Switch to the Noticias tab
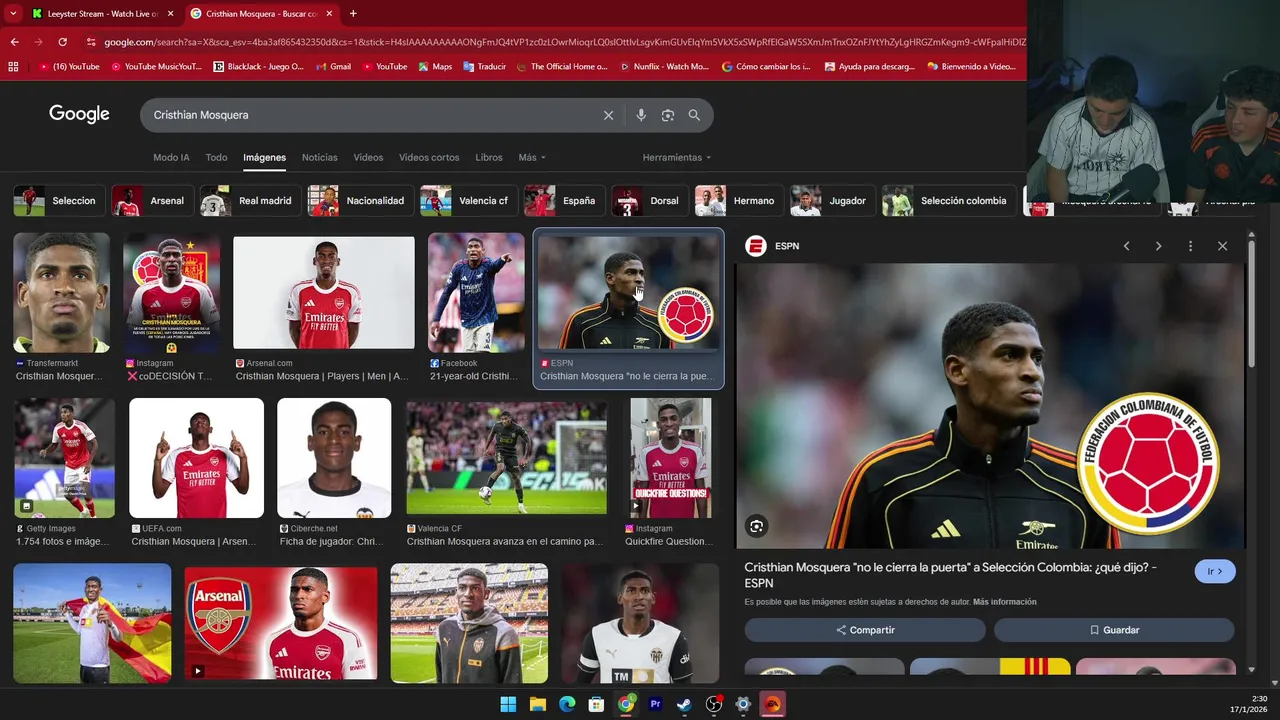1280x720 pixels. [320, 158]
